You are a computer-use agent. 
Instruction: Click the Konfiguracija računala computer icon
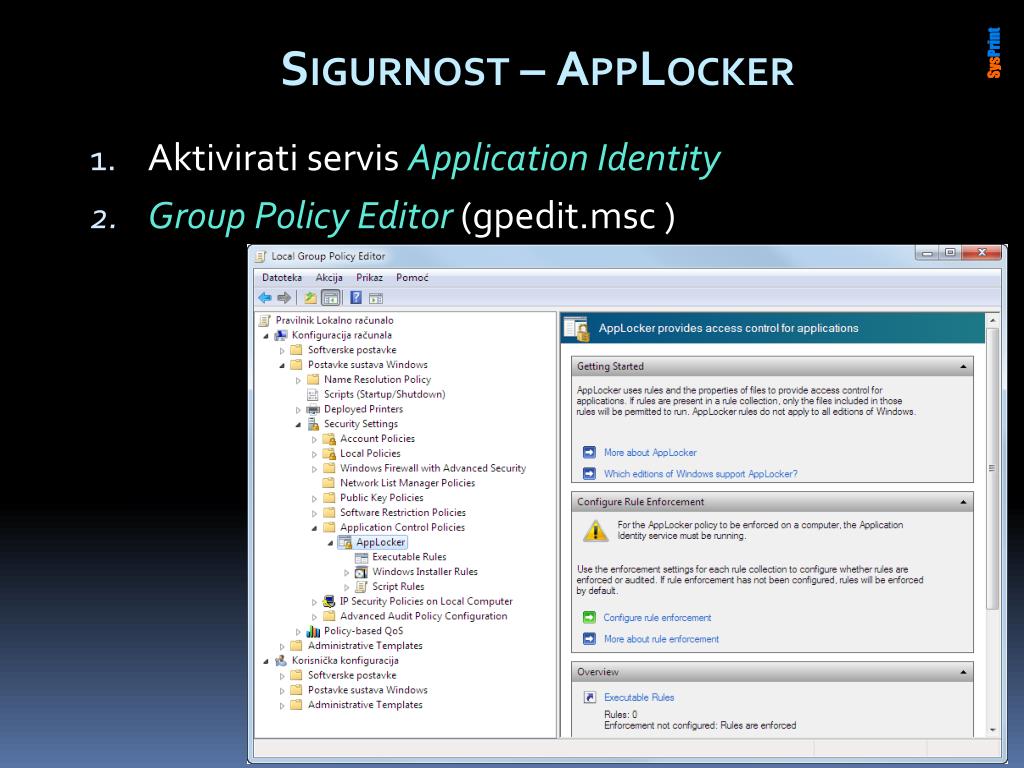click(281, 335)
